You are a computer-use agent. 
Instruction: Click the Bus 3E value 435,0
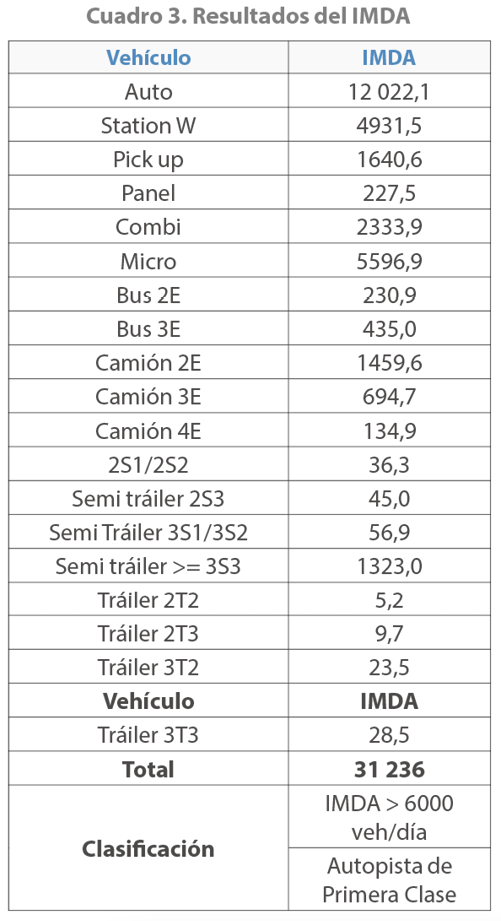(389, 328)
